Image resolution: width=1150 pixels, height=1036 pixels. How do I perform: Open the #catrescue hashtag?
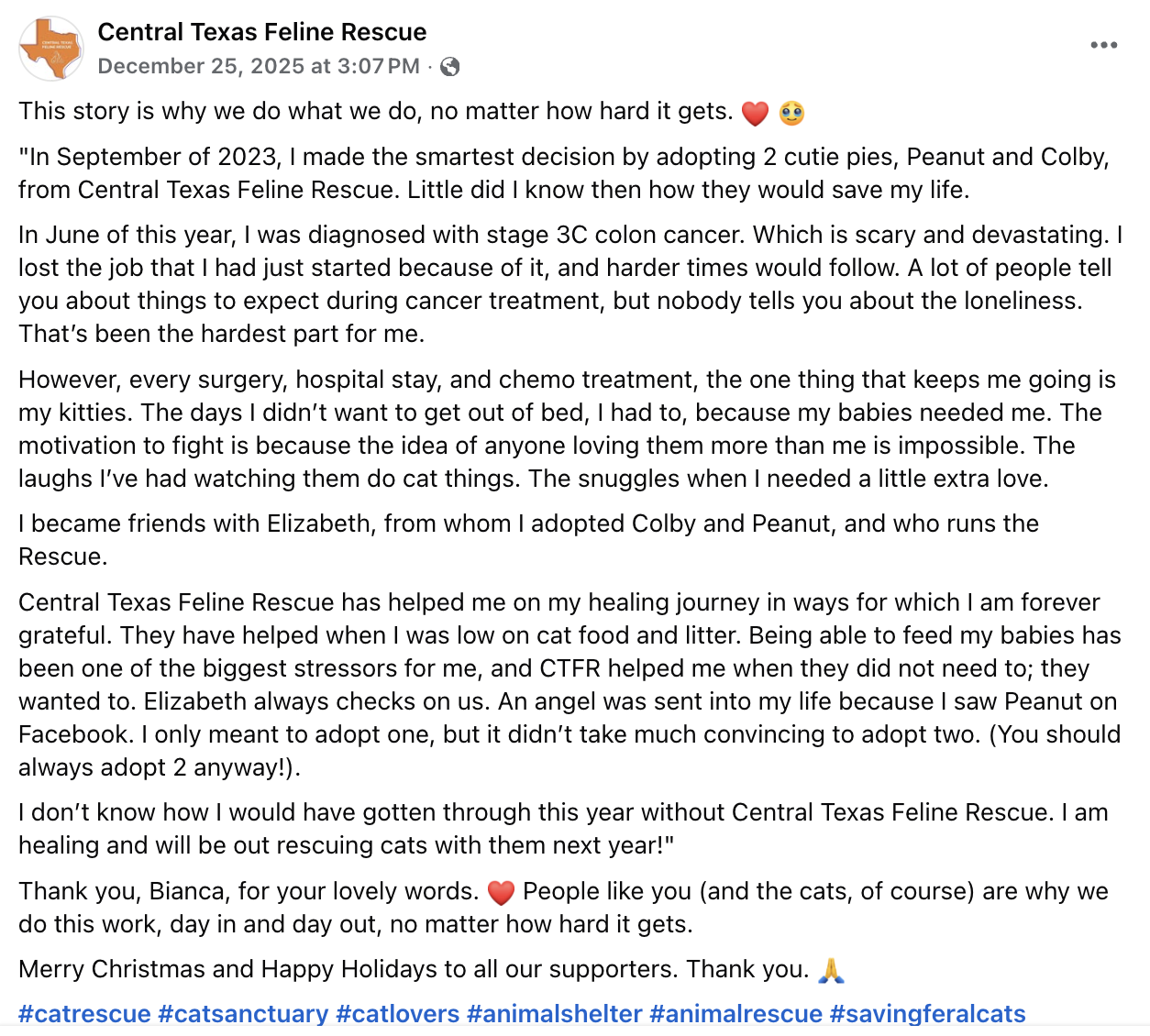click(84, 1013)
